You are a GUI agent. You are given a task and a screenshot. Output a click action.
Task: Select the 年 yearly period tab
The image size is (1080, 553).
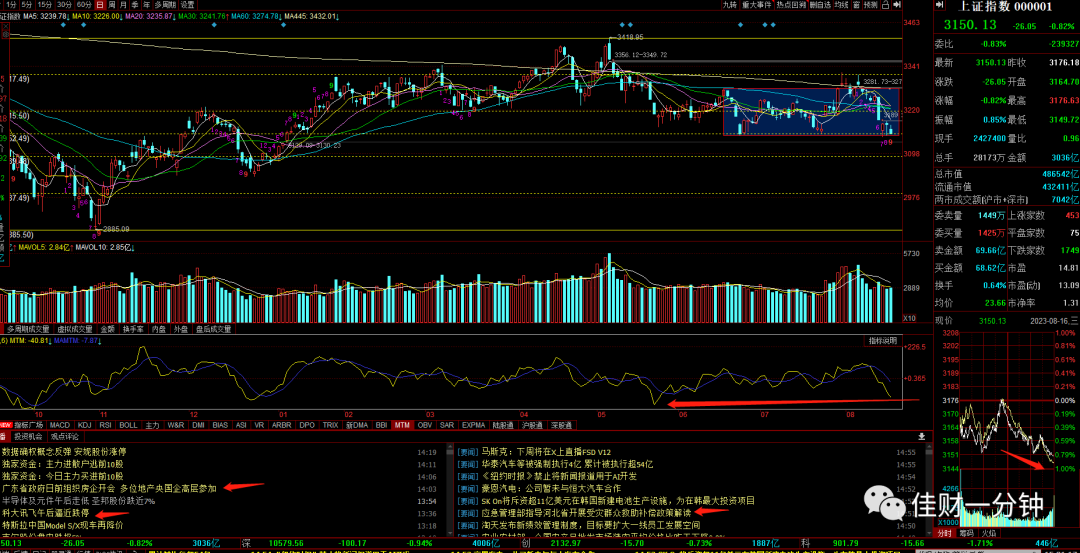click(x=147, y=5)
